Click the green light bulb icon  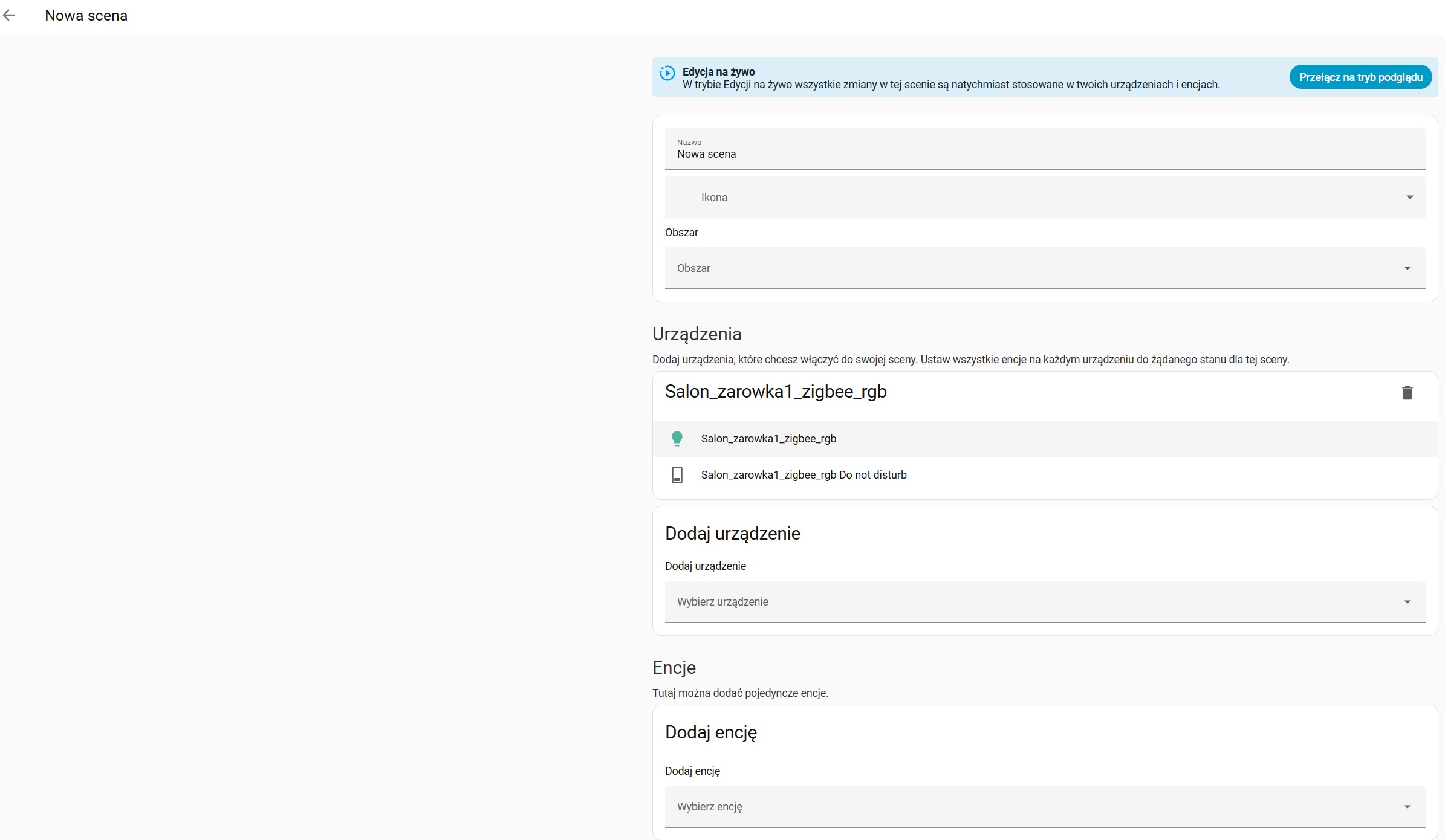point(677,439)
